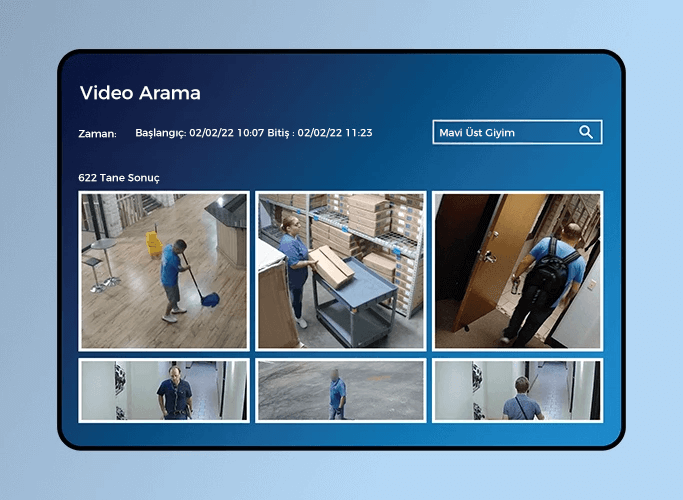Select the end date before 11:23
683x500 pixels.
(x=319, y=132)
